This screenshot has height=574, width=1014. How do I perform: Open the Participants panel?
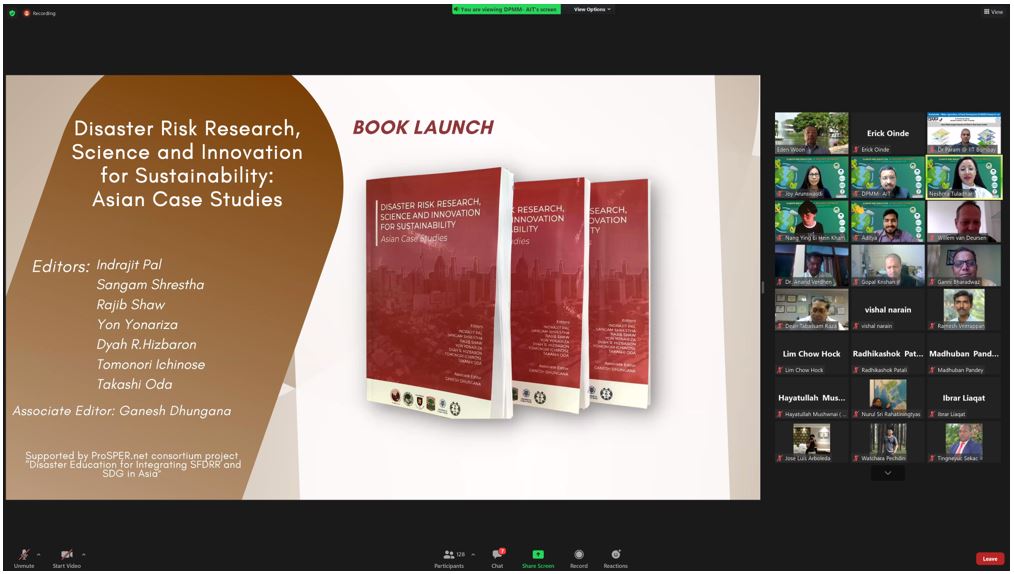449,555
